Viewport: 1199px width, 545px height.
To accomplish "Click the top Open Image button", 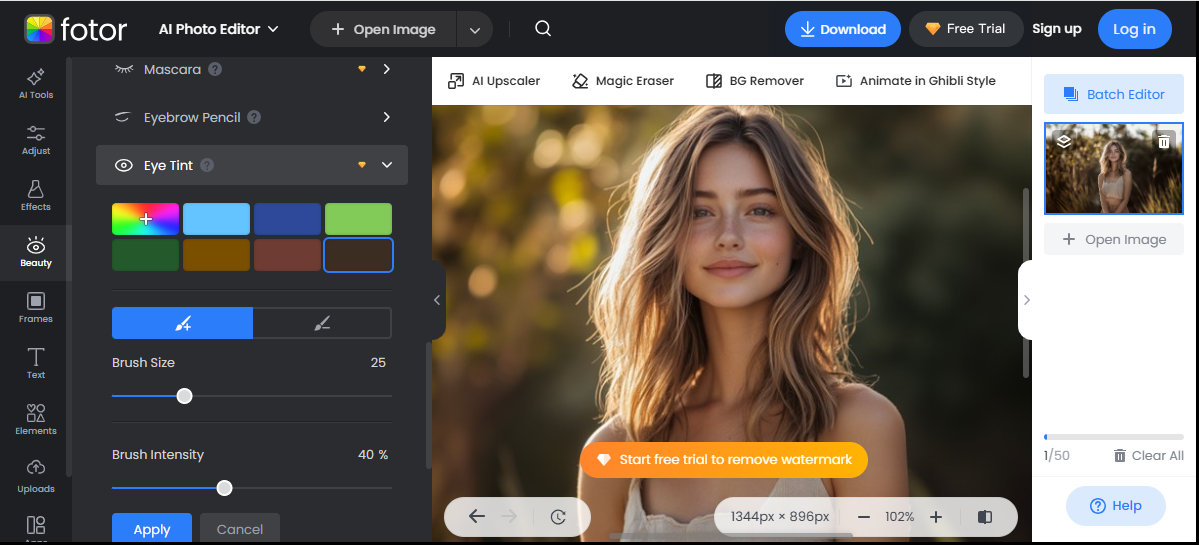I will pyautogui.click(x=383, y=30).
